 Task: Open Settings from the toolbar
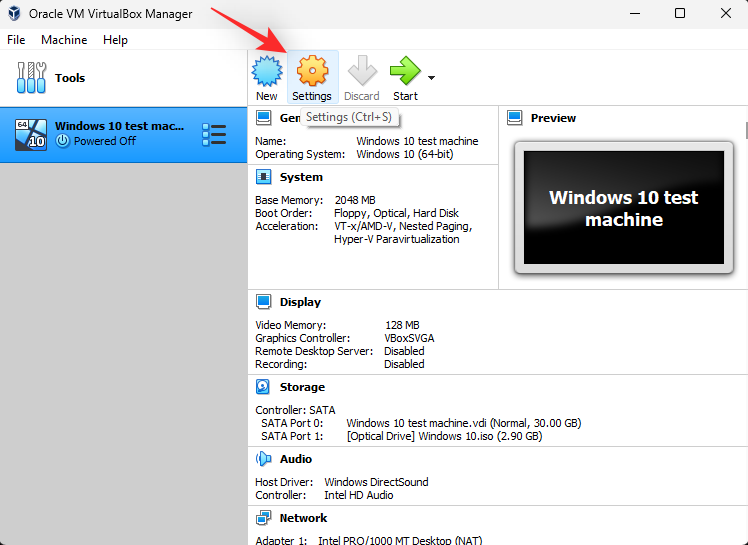pos(312,77)
